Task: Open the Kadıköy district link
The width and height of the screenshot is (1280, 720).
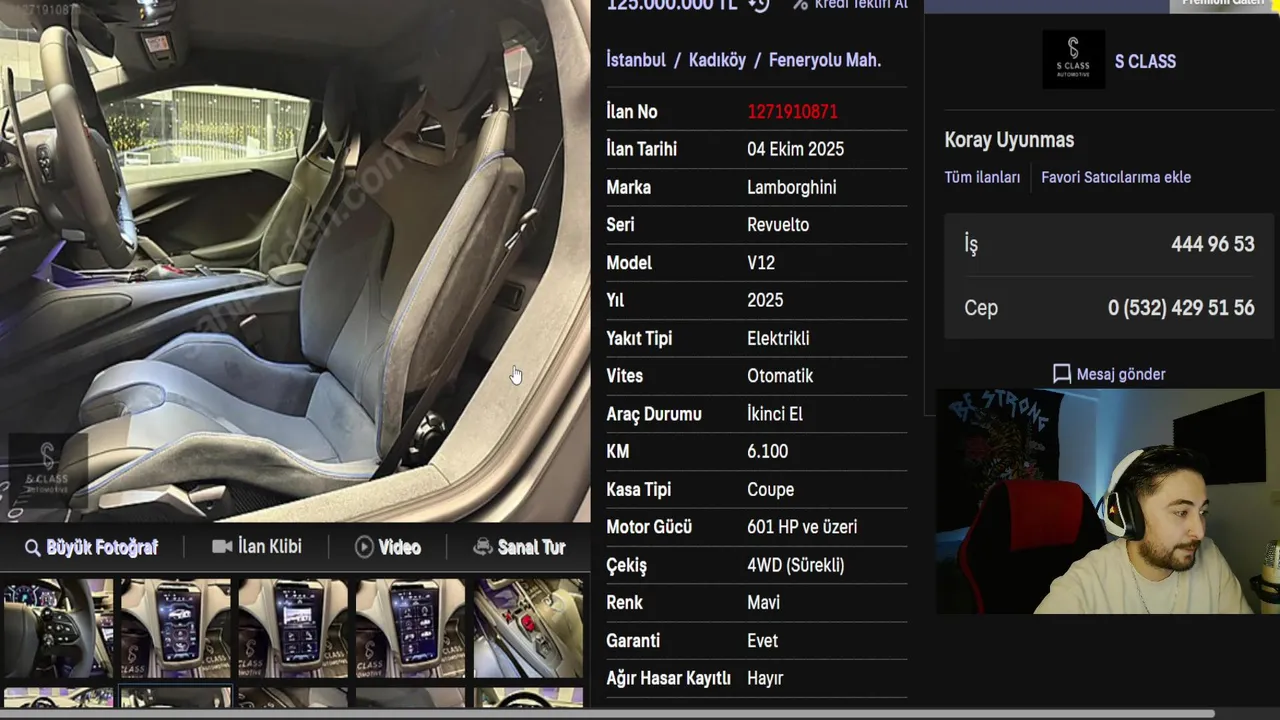Action: click(x=717, y=60)
